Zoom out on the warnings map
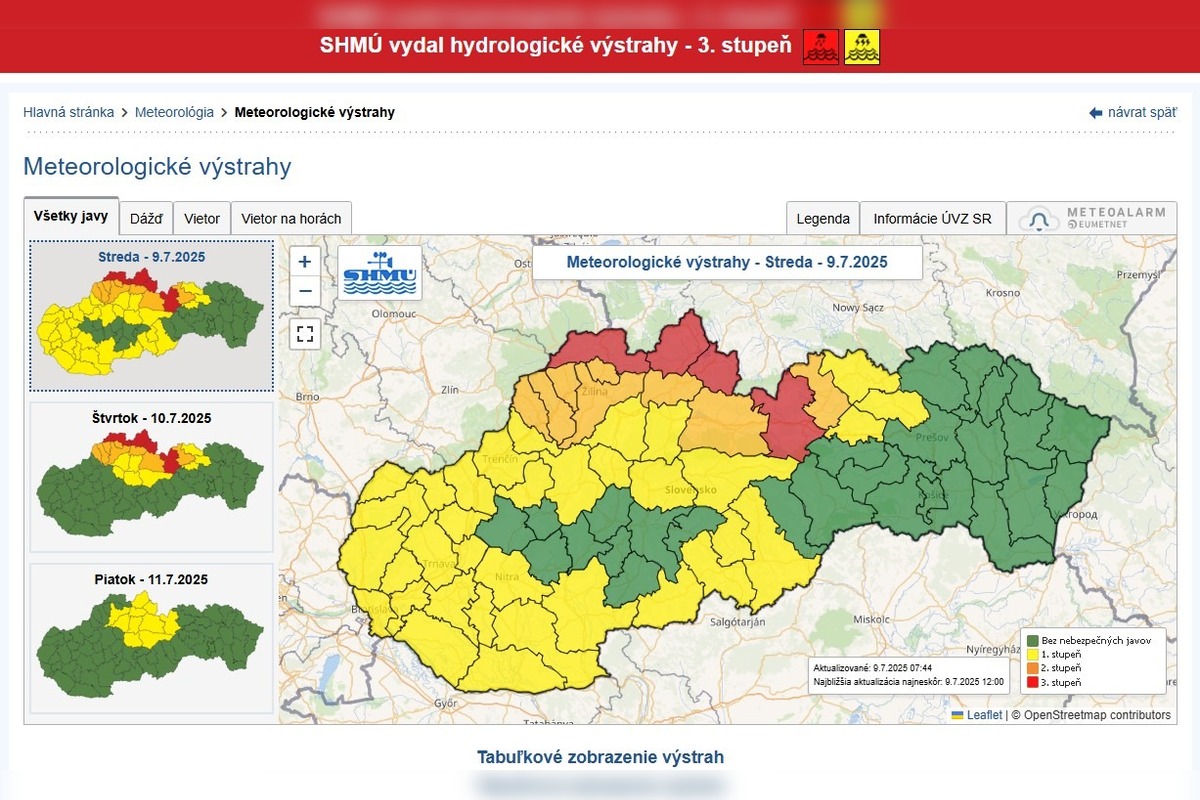Viewport: 1200px width, 800px height. point(305,292)
